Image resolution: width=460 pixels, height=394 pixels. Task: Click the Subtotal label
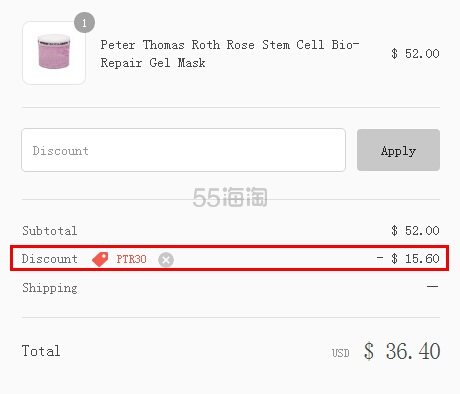(x=50, y=231)
